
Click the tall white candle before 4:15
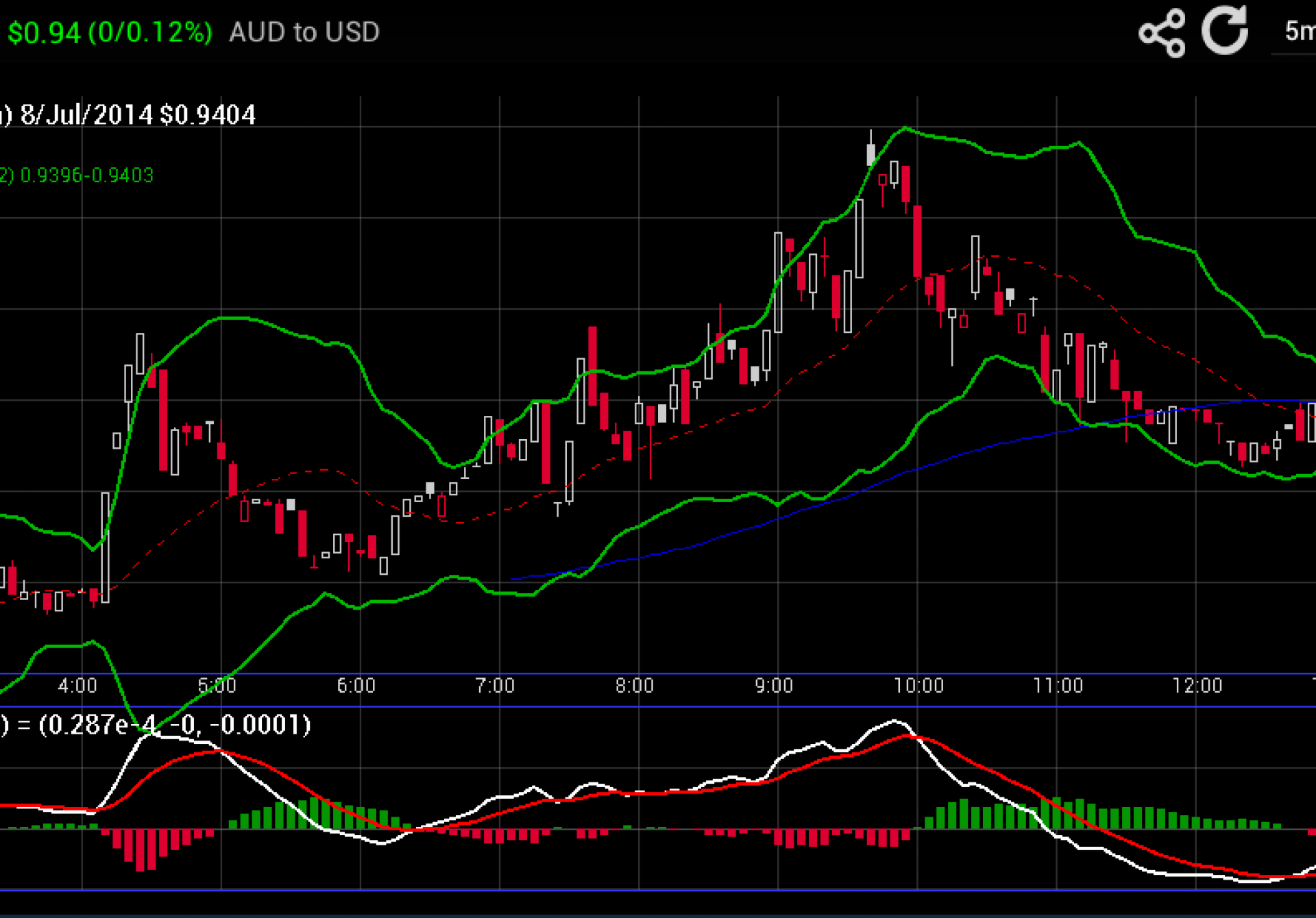[x=105, y=548]
